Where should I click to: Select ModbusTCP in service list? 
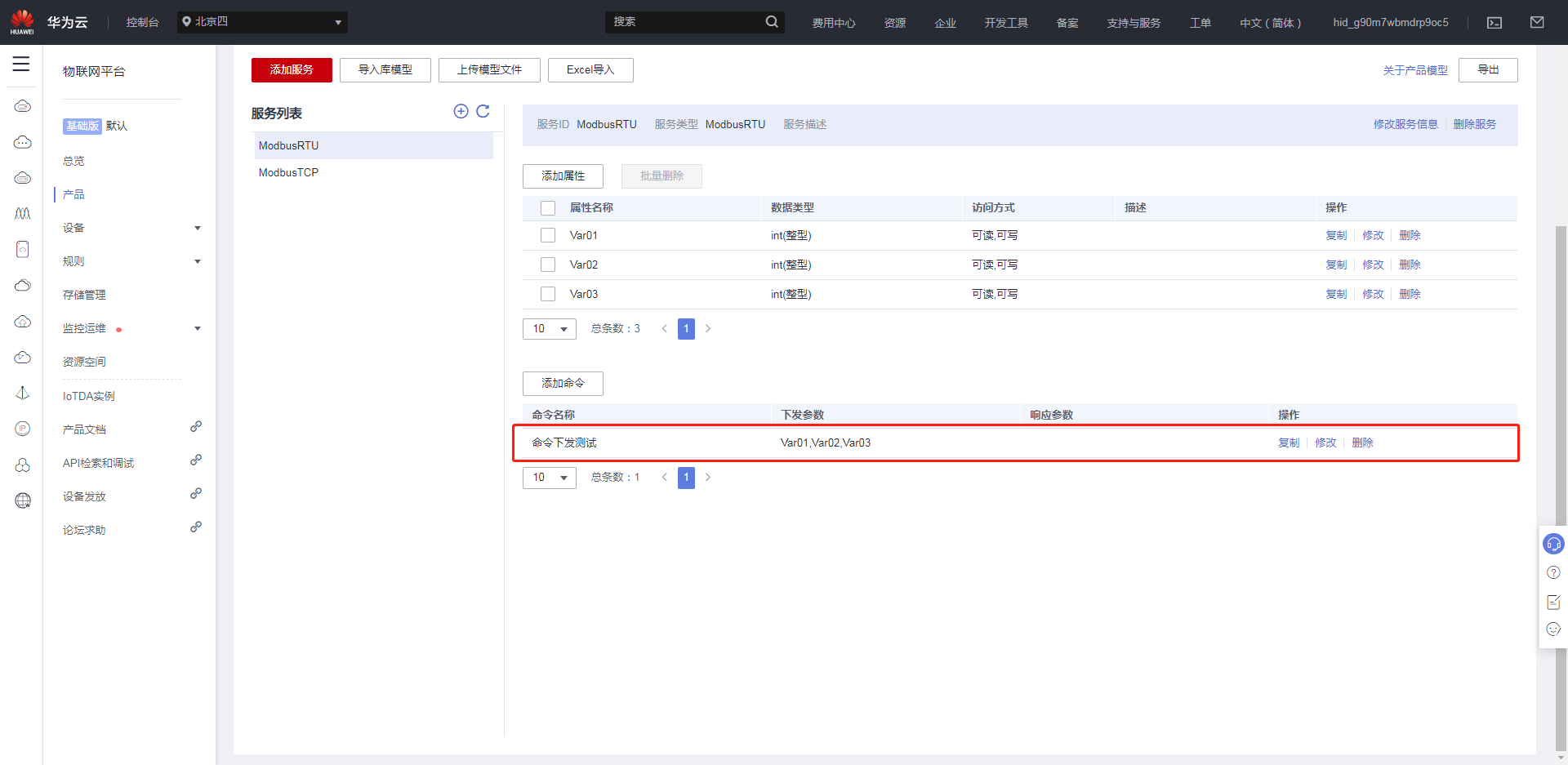(x=289, y=172)
